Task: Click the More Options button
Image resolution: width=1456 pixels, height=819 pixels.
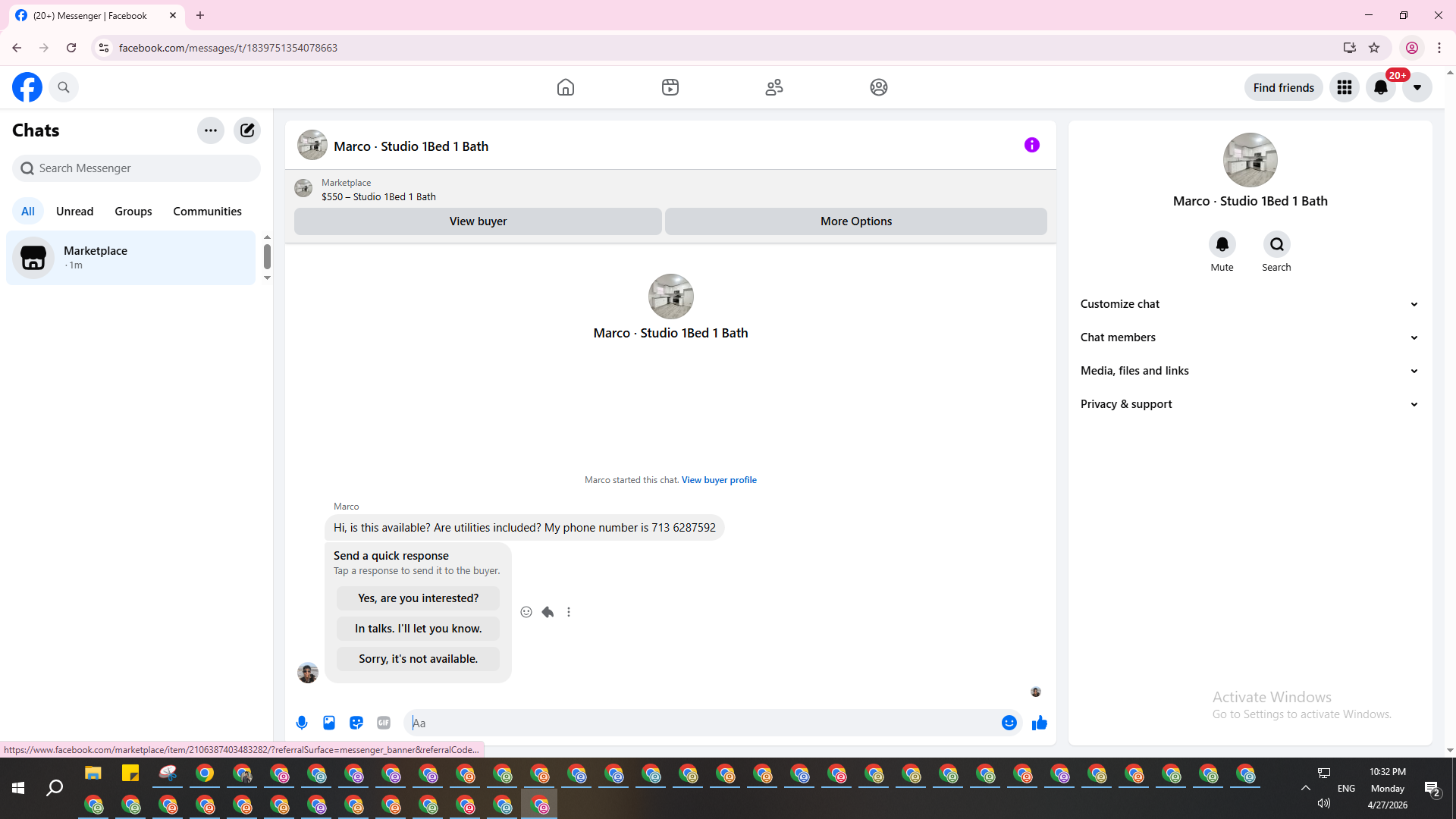Action: (x=856, y=221)
